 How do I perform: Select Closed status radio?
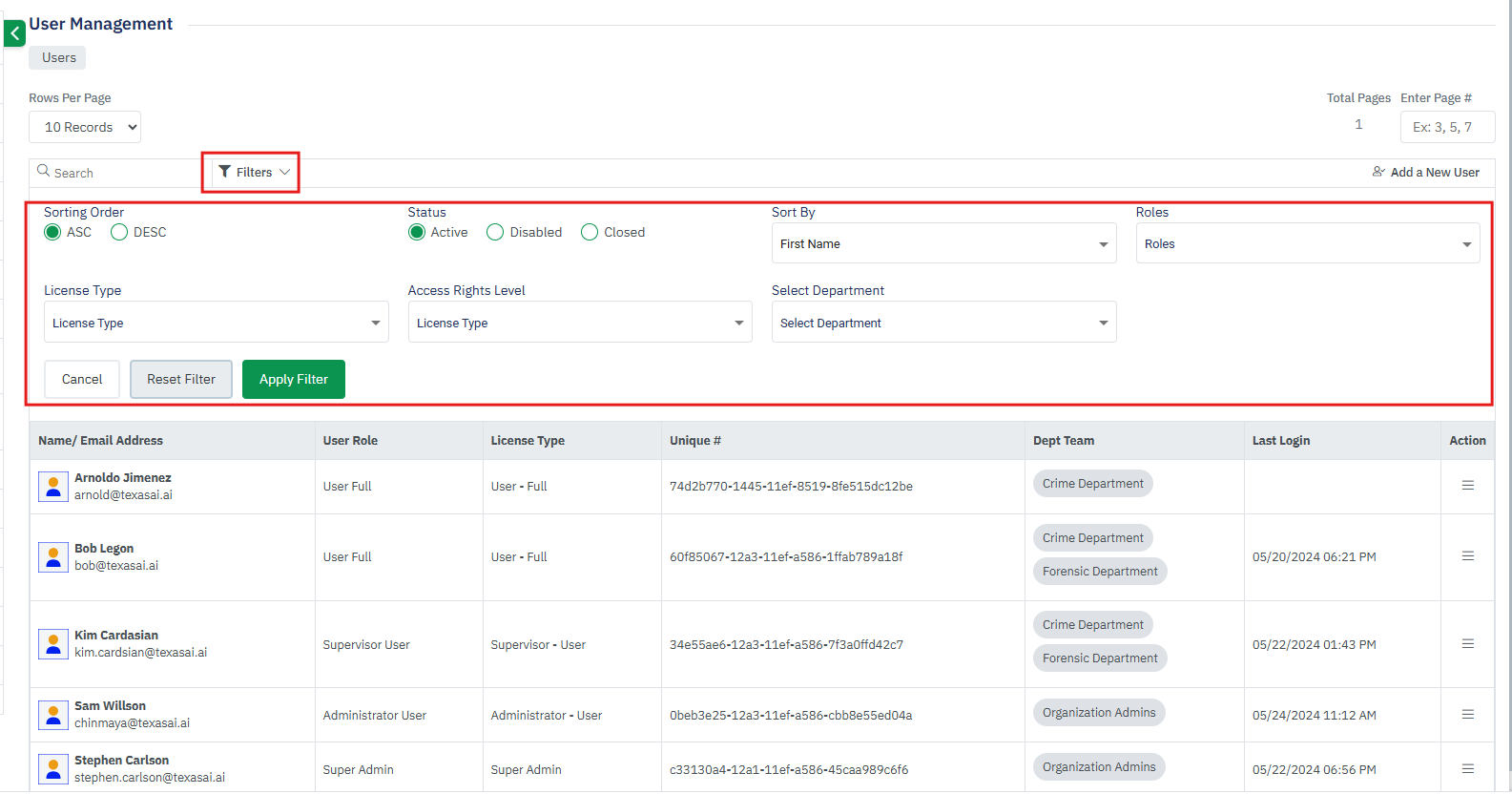point(590,232)
